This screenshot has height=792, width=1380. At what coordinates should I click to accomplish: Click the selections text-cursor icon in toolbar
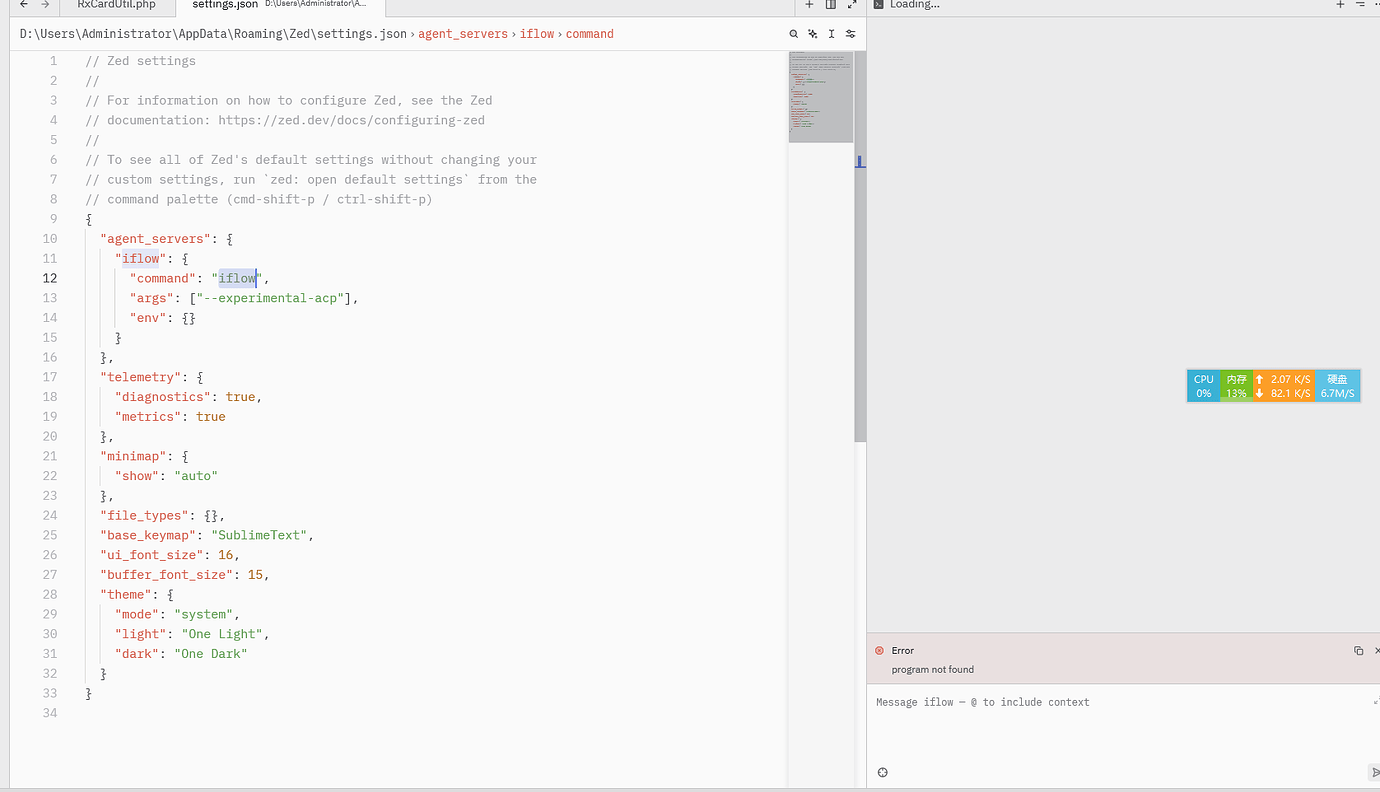[x=831, y=34]
